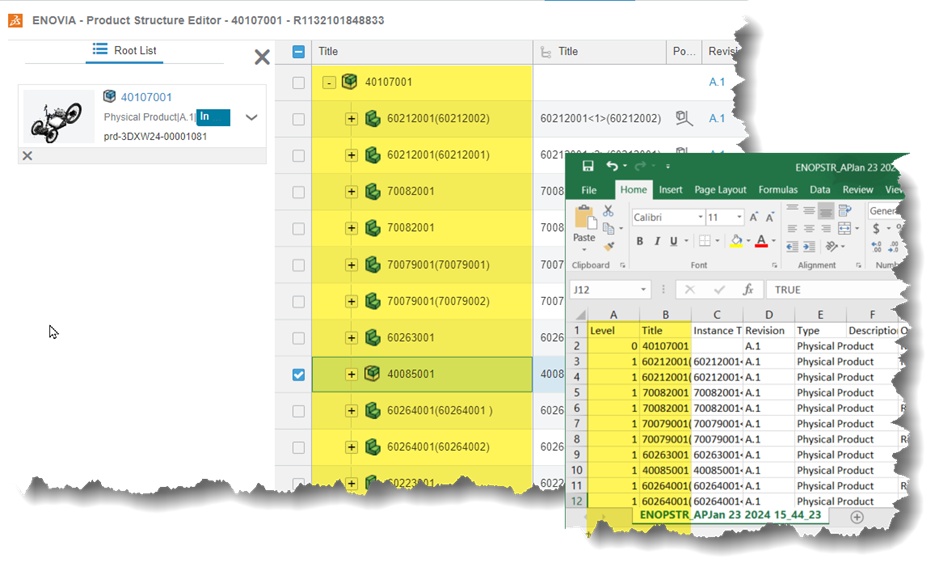
Task: Click the Insert Function fx icon
Action: (748, 290)
